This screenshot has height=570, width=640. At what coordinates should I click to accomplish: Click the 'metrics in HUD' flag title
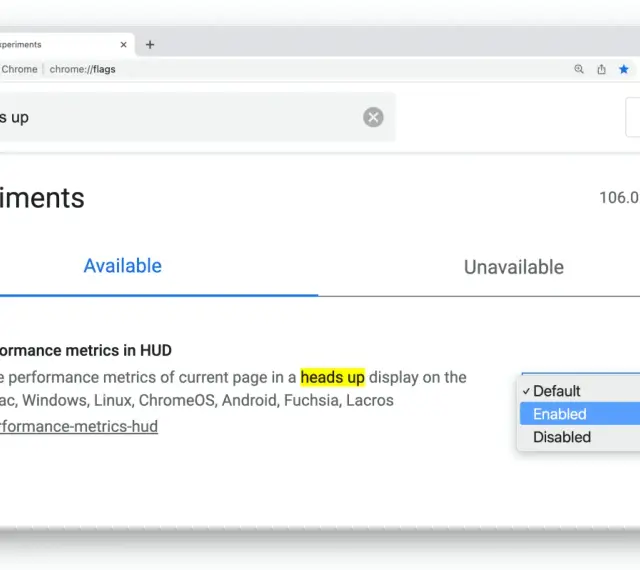[x=86, y=350]
